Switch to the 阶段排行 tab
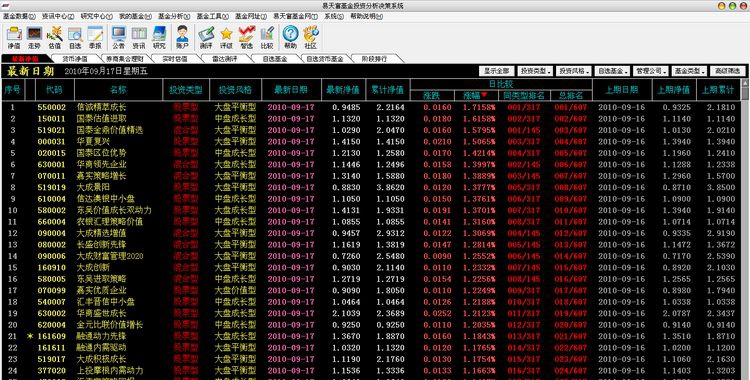 coord(375,59)
